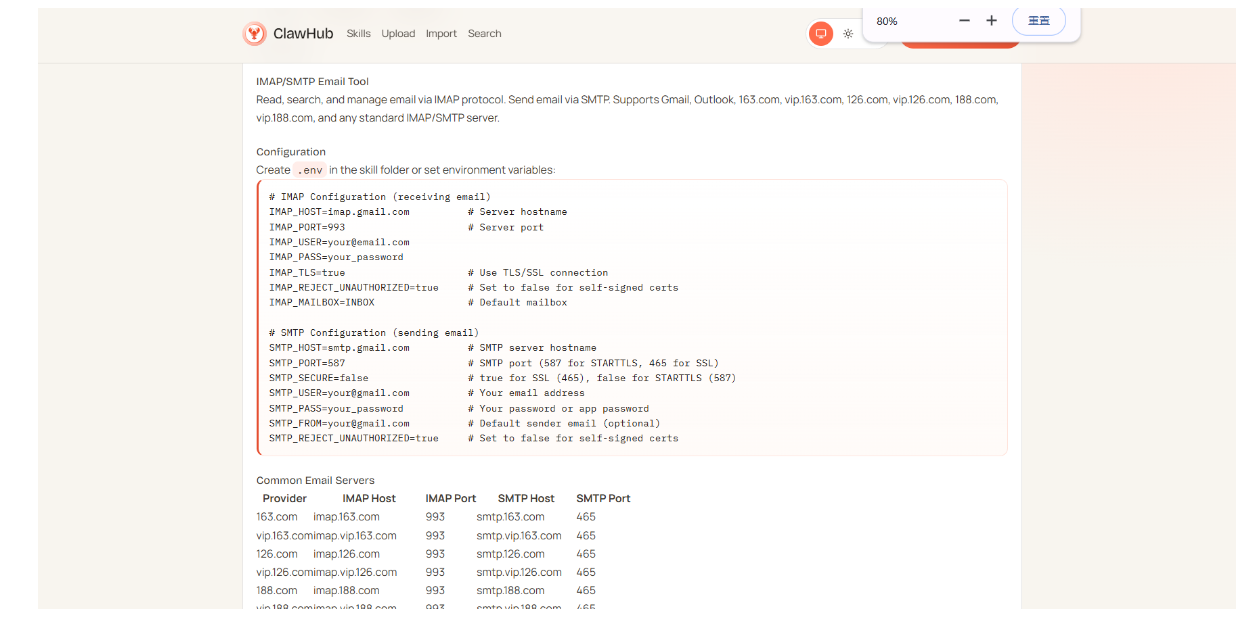This screenshot has width=1248, height=626.
Task: Click the Provider column header
Action: pos(285,498)
